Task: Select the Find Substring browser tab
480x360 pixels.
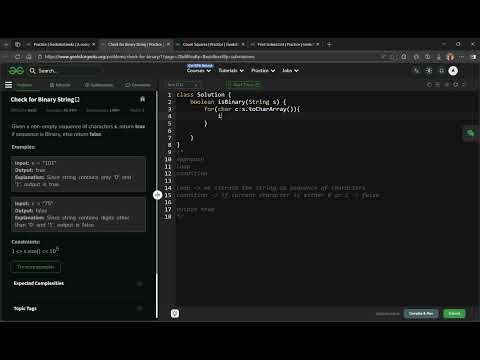Action: click(x=285, y=44)
